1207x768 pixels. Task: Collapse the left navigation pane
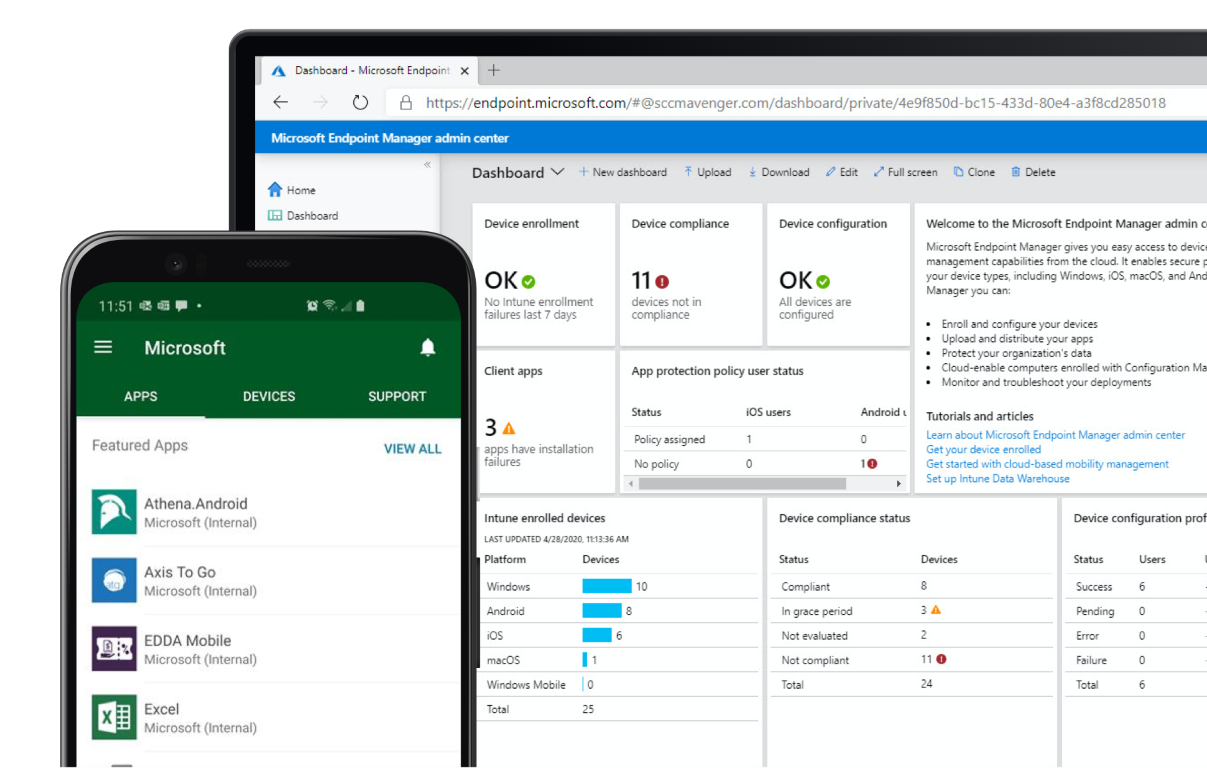(x=427, y=163)
